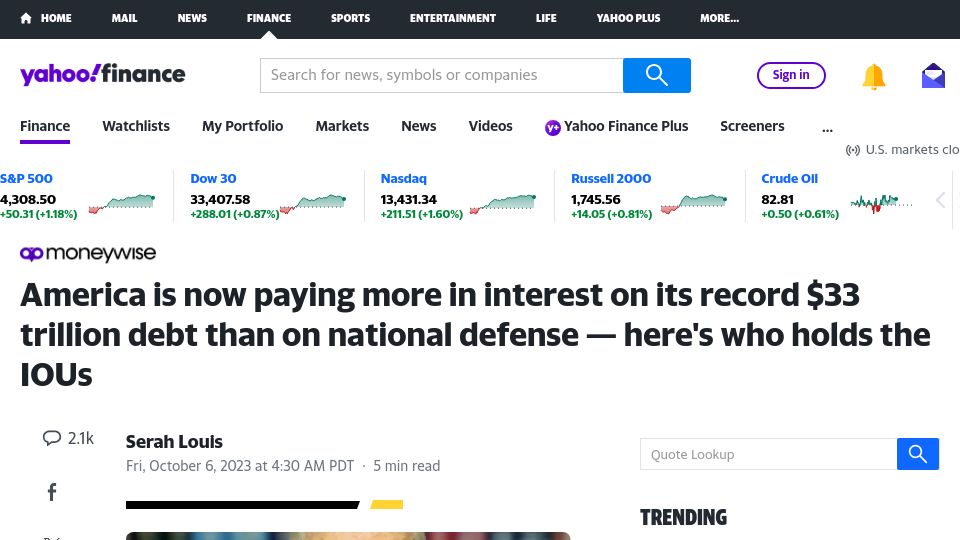Switch to the Watchlists tab
This screenshot has width=960, height=540.
pos(136,126)
